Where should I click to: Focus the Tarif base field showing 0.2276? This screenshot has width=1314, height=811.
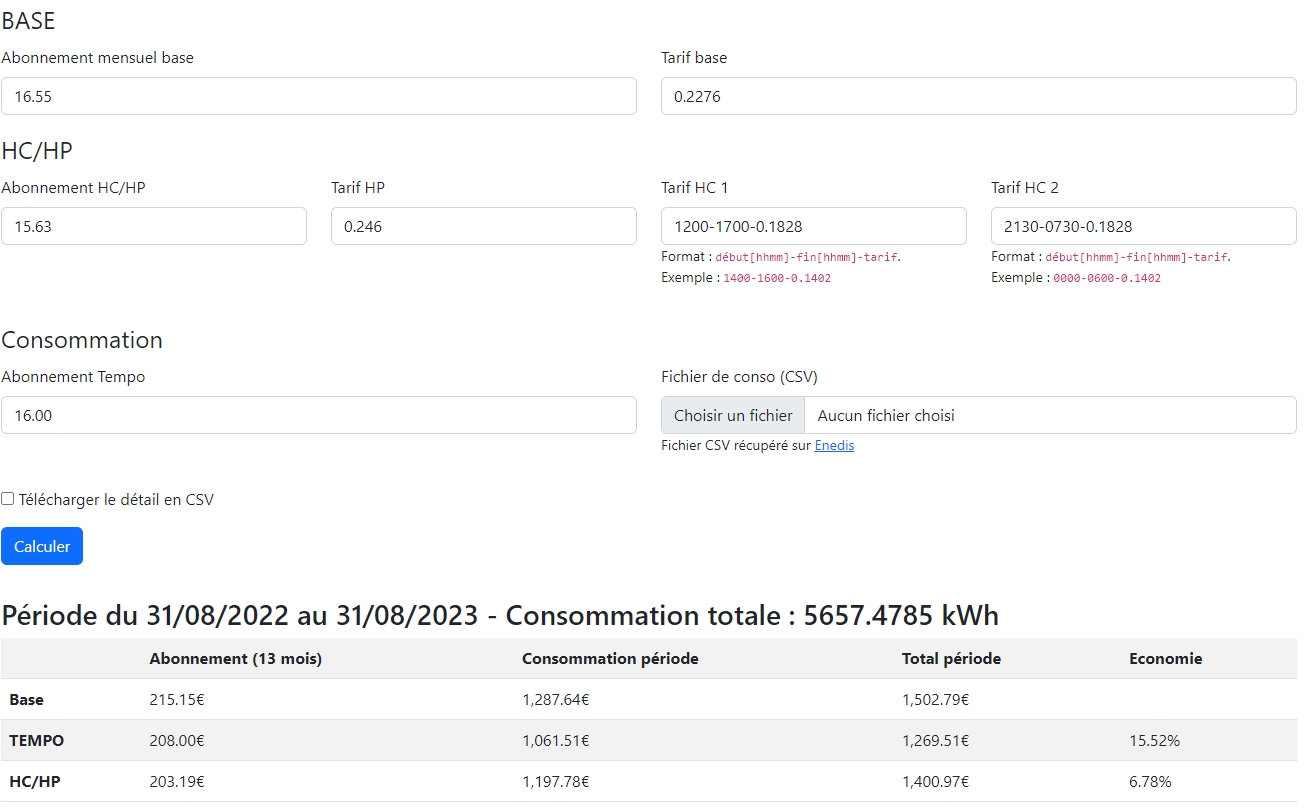click(978, 96)
